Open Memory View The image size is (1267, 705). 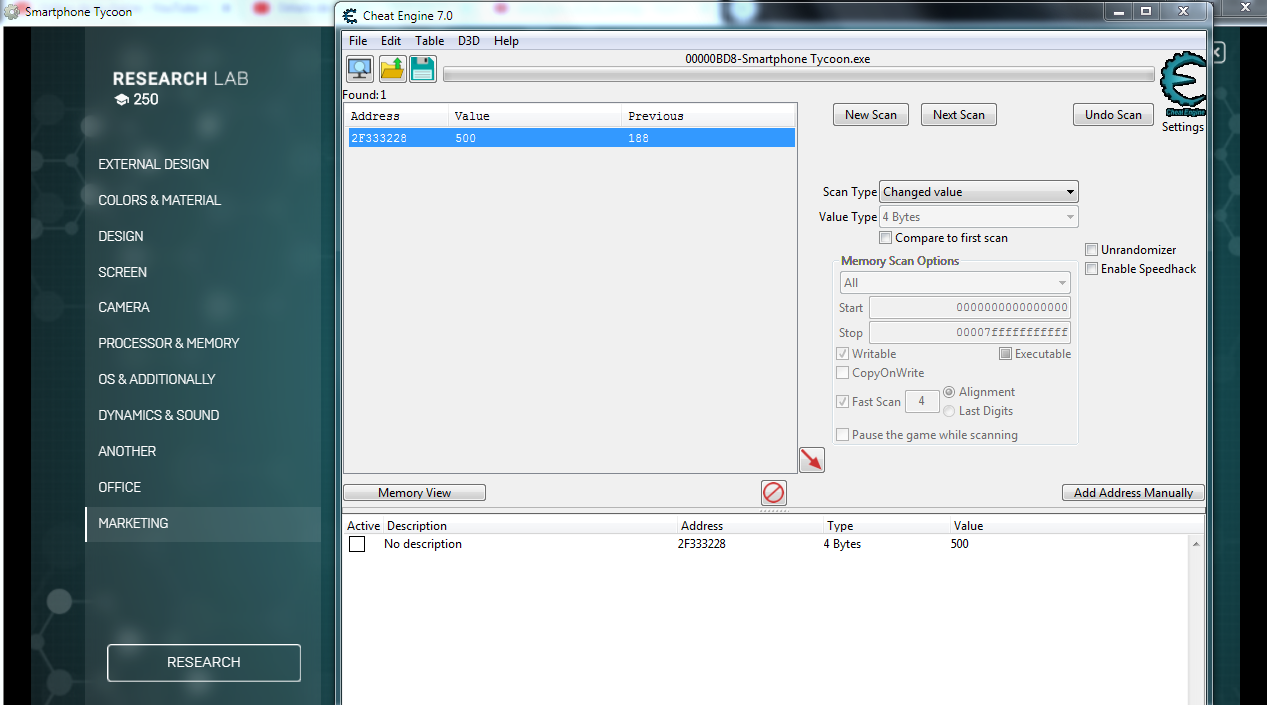tap(415, 493)
